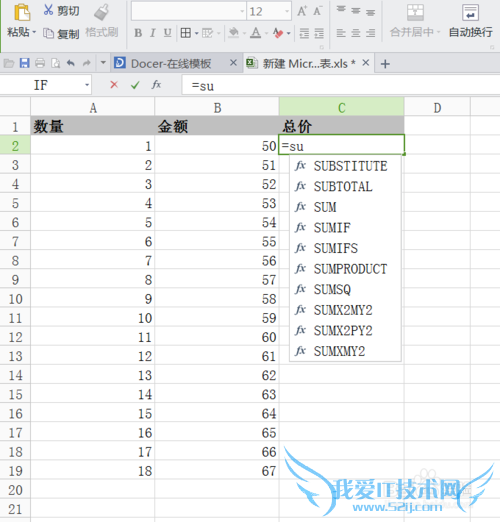This screenshot has width=500, height=522.
Task: Select row 10 header
Action: (x=15, y=299)
